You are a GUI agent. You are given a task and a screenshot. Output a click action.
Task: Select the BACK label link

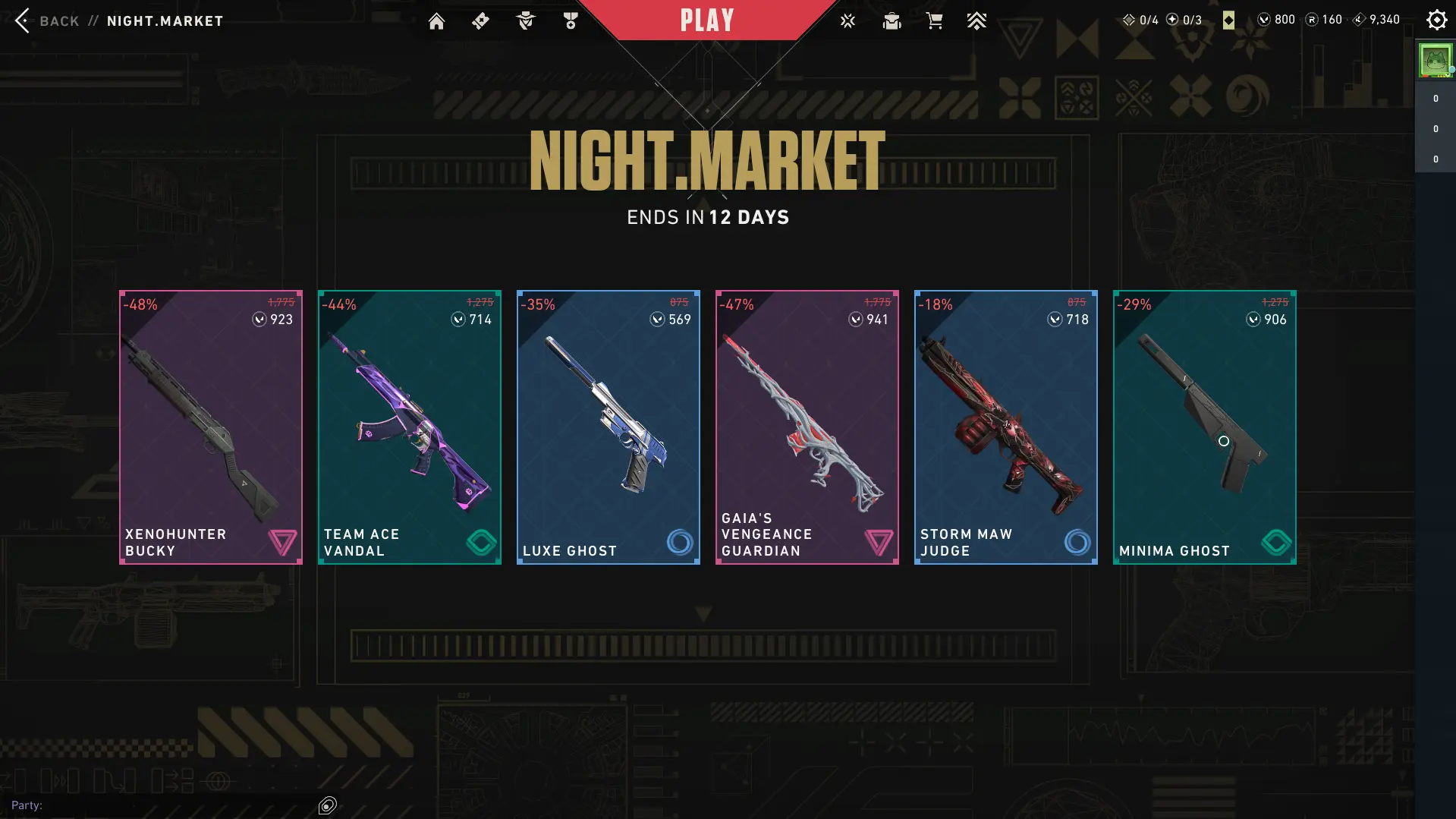point(59,21)
